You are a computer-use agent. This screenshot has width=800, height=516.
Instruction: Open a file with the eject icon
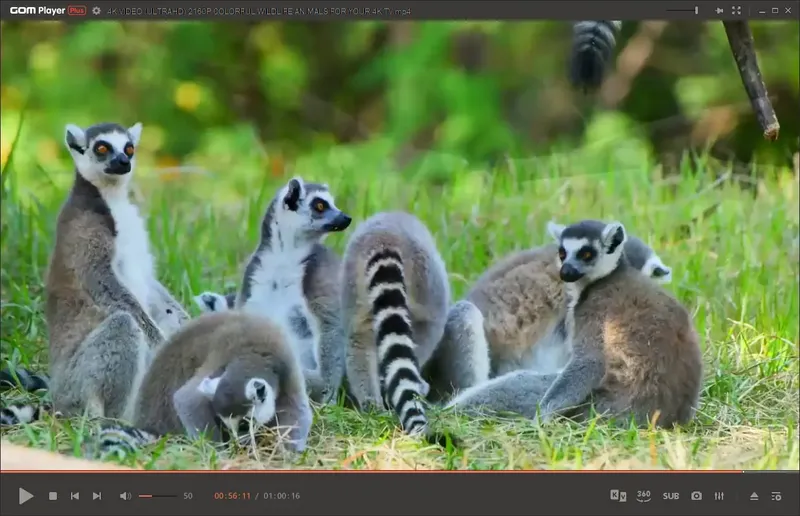click(754, 496)
